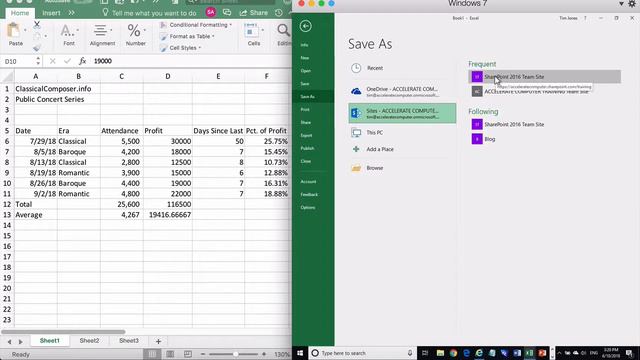Select OneDrive - ACCELERATE location

pos(402,92)
